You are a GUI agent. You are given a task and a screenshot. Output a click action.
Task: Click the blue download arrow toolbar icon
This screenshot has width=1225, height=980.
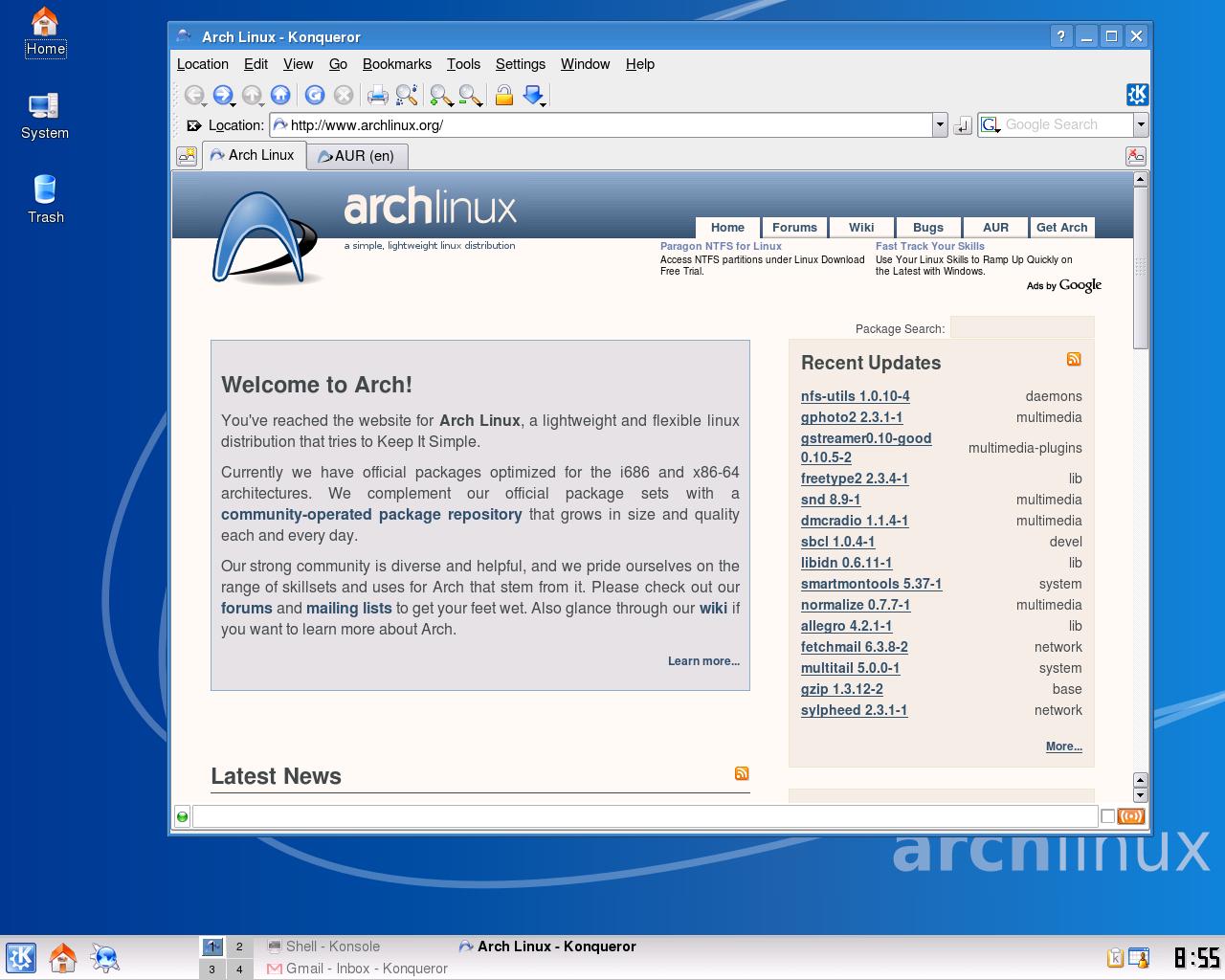(x=534, y=95)
